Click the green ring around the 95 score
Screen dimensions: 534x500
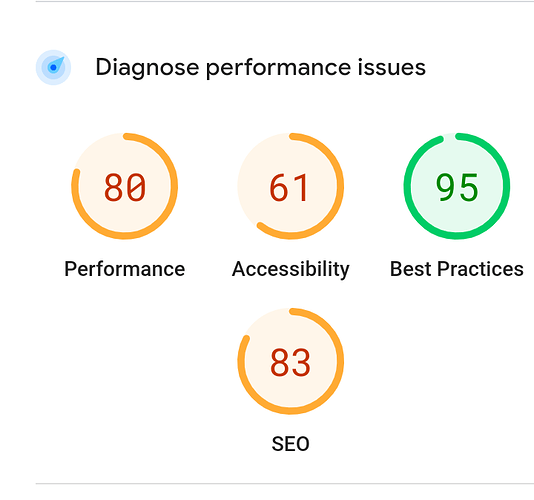pos(506,186)
